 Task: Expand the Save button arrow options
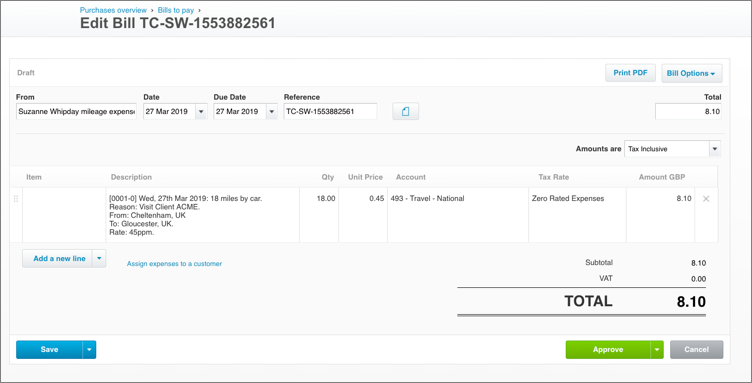89,349
